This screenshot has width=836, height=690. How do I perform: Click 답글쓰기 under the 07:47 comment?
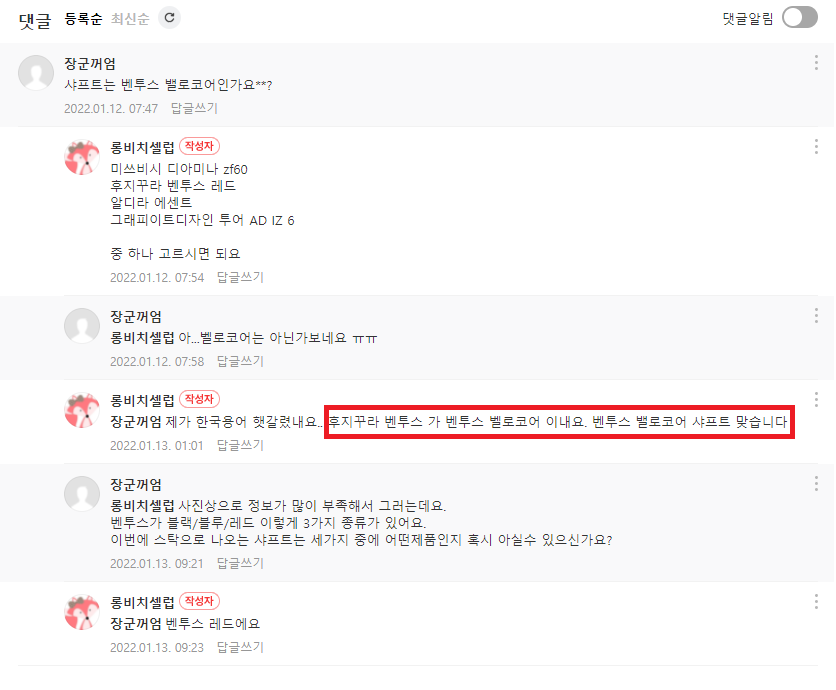194,108
